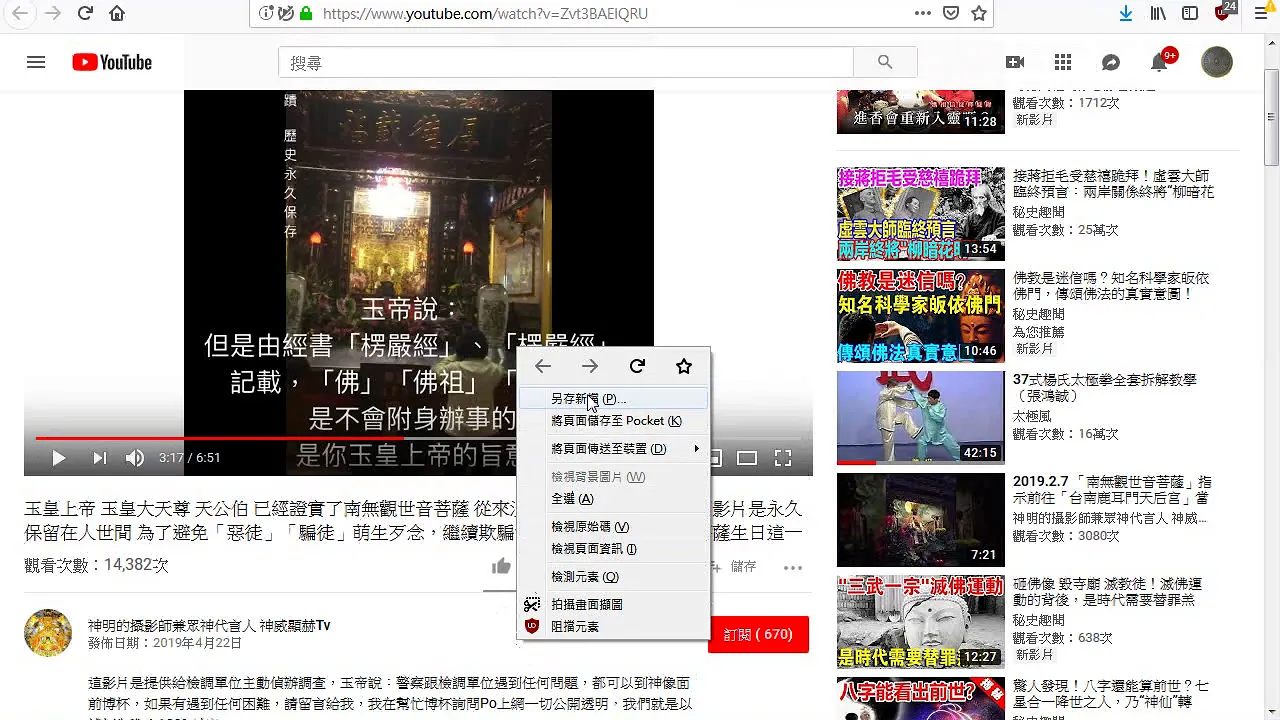Screen dimensions: 1280x720
Task: Open the YouTube apps grid icon
Action: 1063,62
